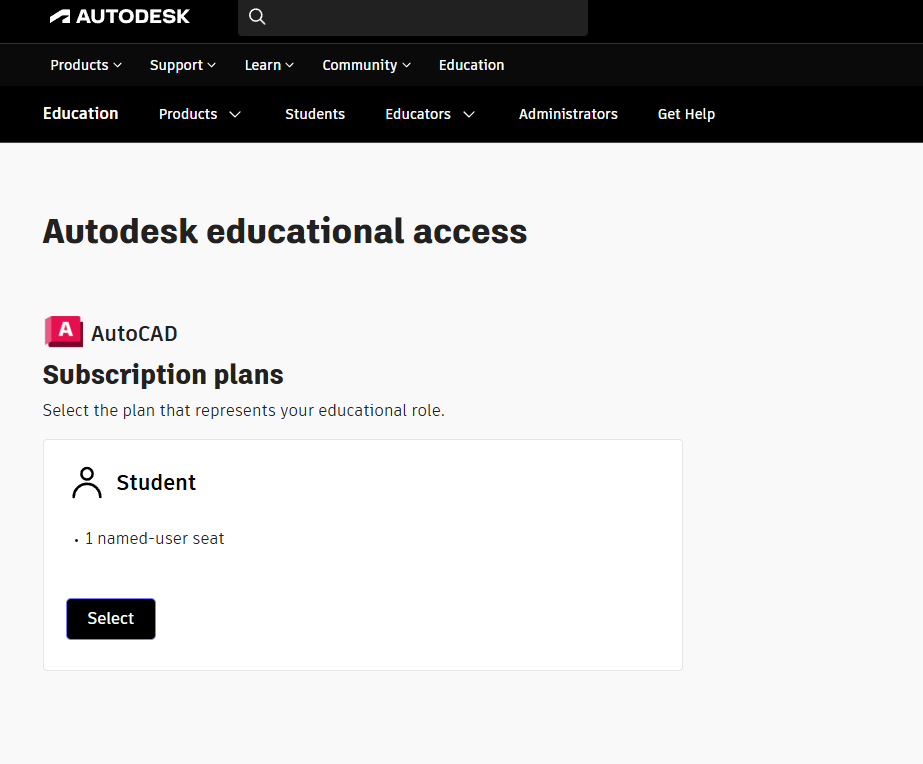Focus the top search field

coord(413,17)
